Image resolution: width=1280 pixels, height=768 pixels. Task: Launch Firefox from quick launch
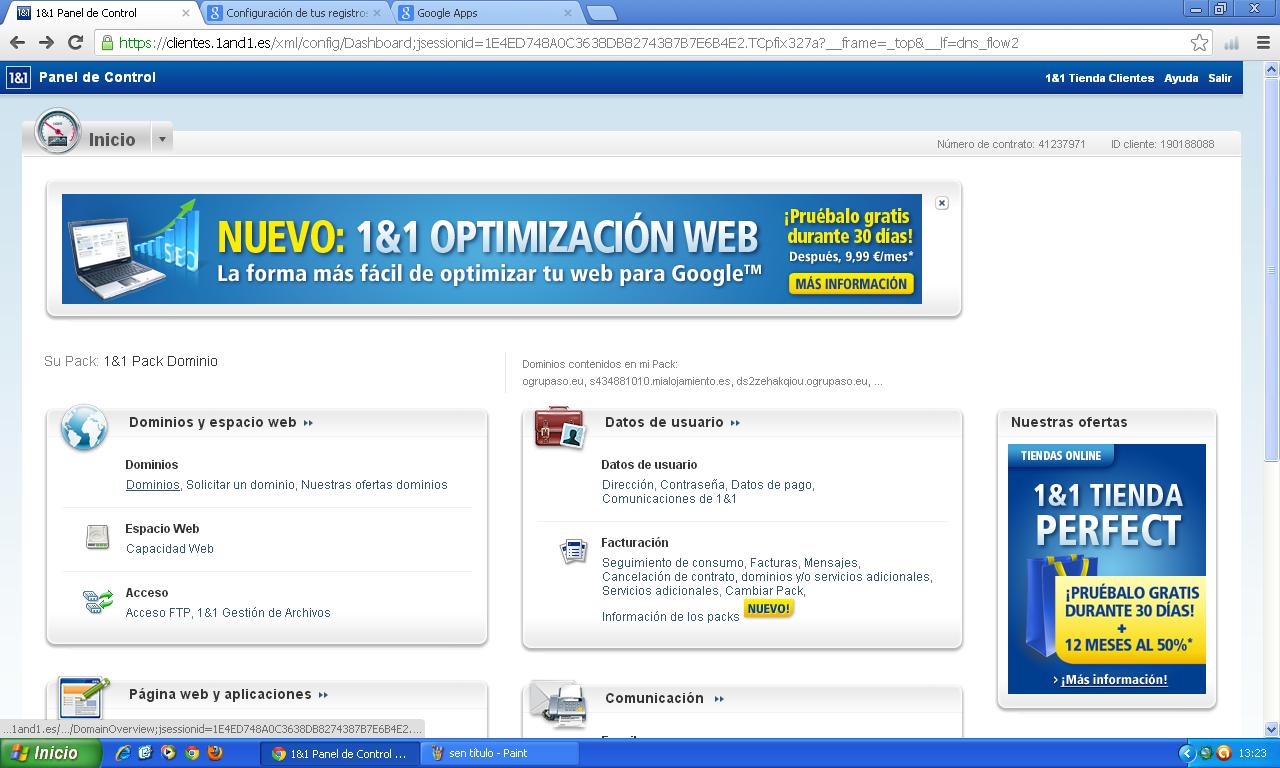pyautogui.click(x=214, y=753)
